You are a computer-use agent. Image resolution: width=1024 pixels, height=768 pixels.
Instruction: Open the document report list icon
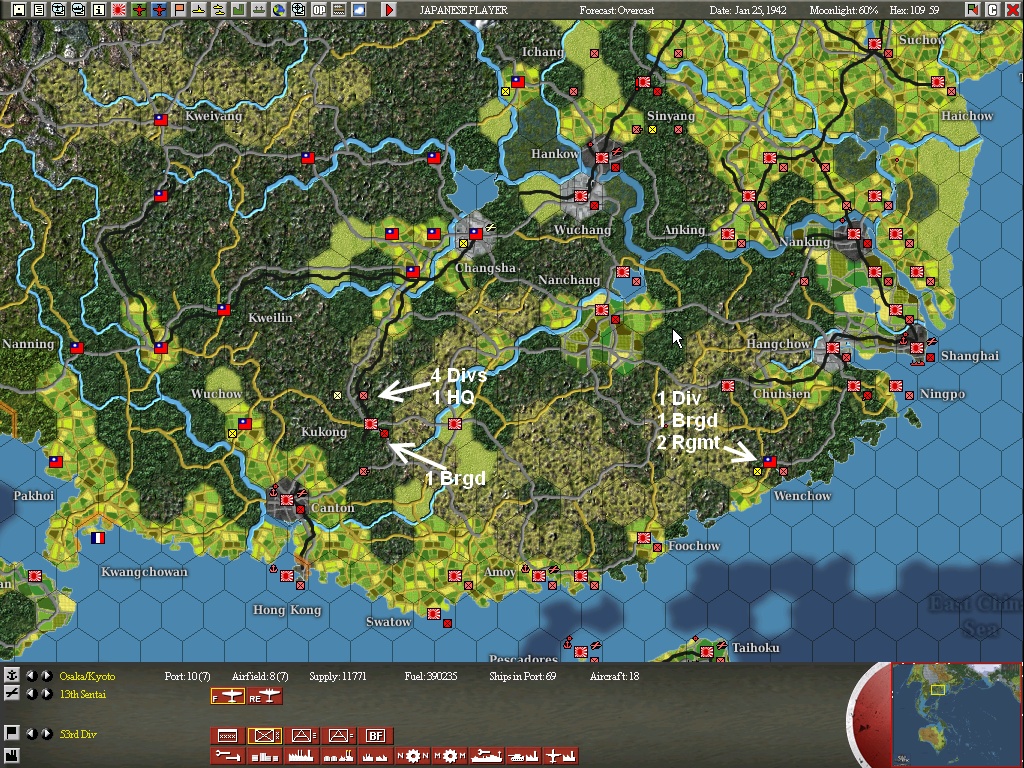(x=39, y=10)
